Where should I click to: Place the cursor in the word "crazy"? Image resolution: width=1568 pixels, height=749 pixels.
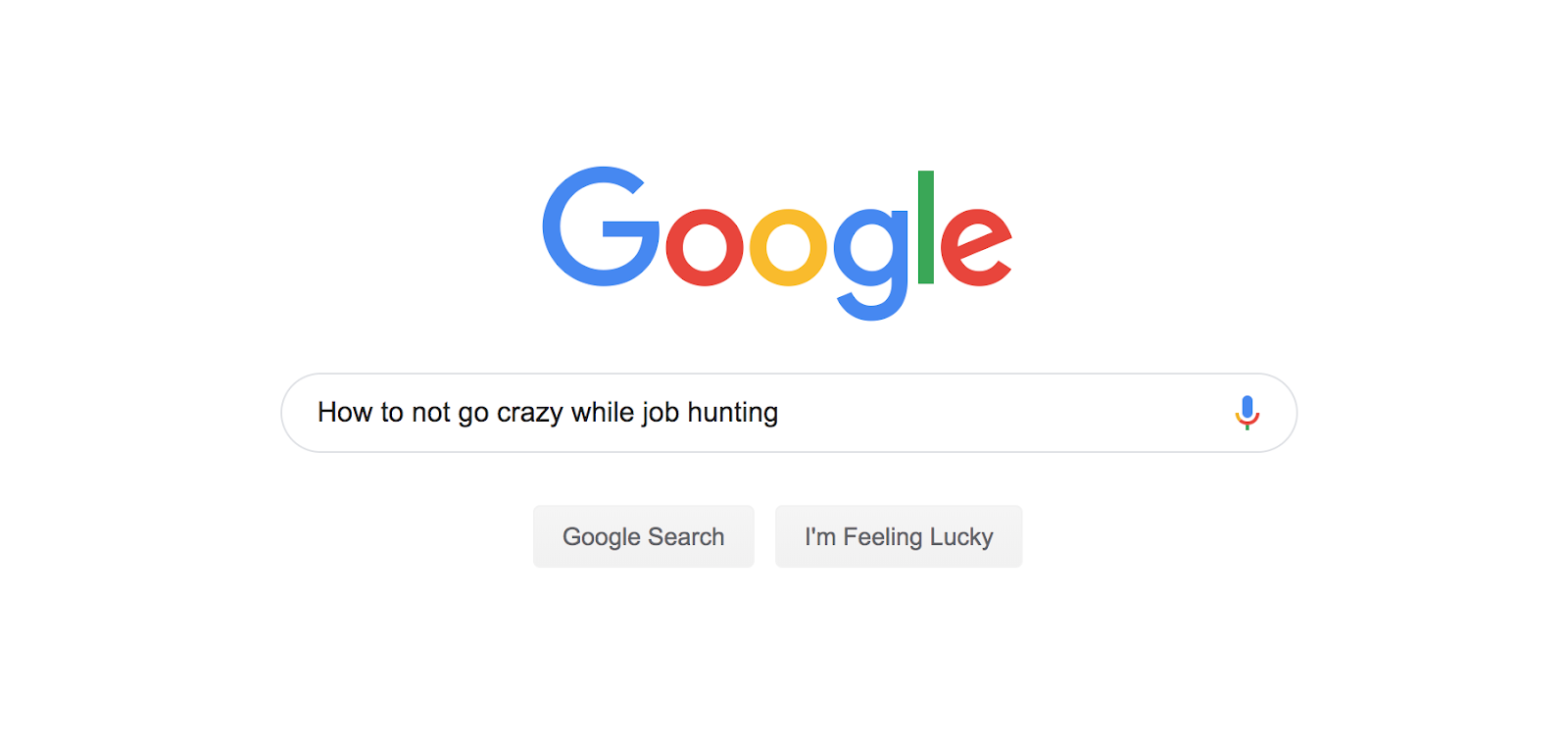coord(530,413)
